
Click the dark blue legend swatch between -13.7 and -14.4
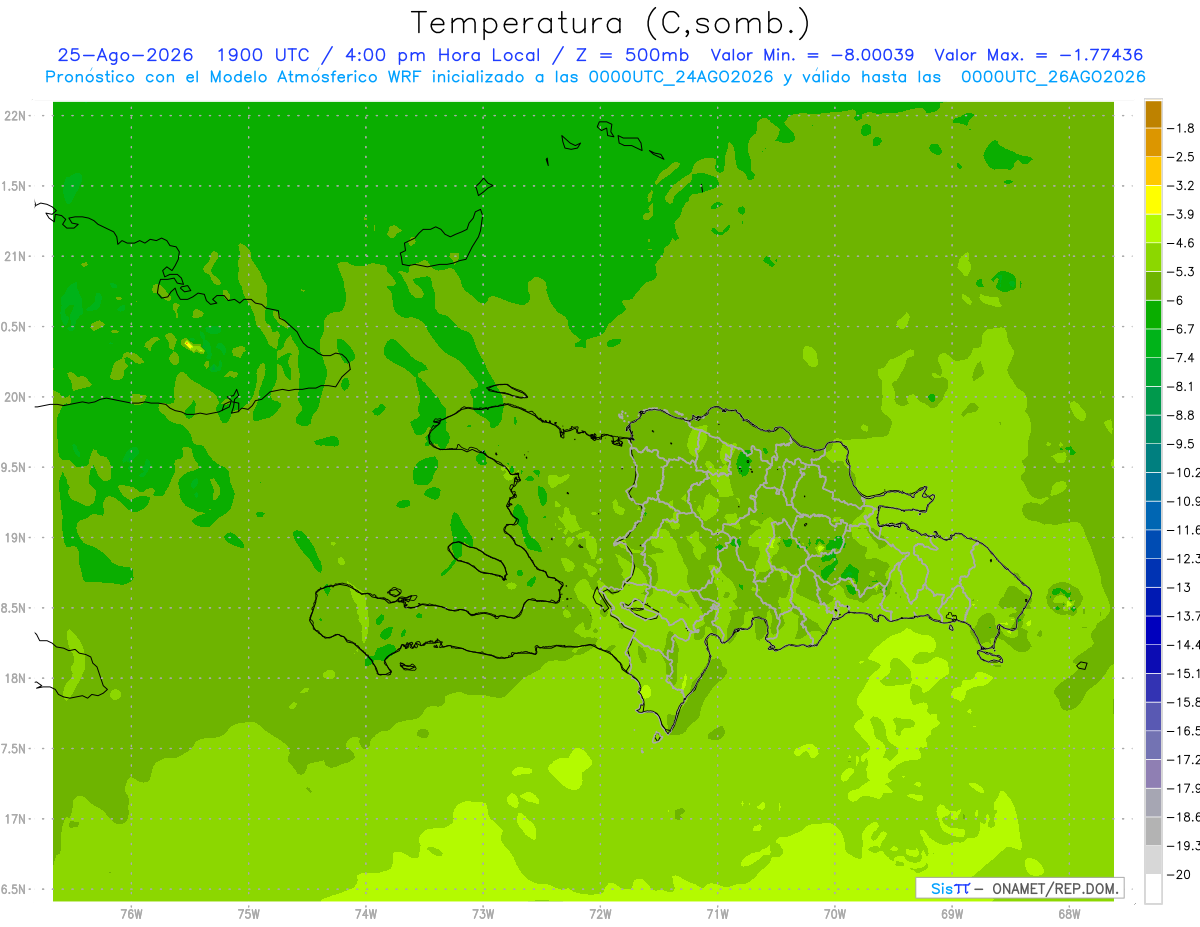(x=1153, y=630)
